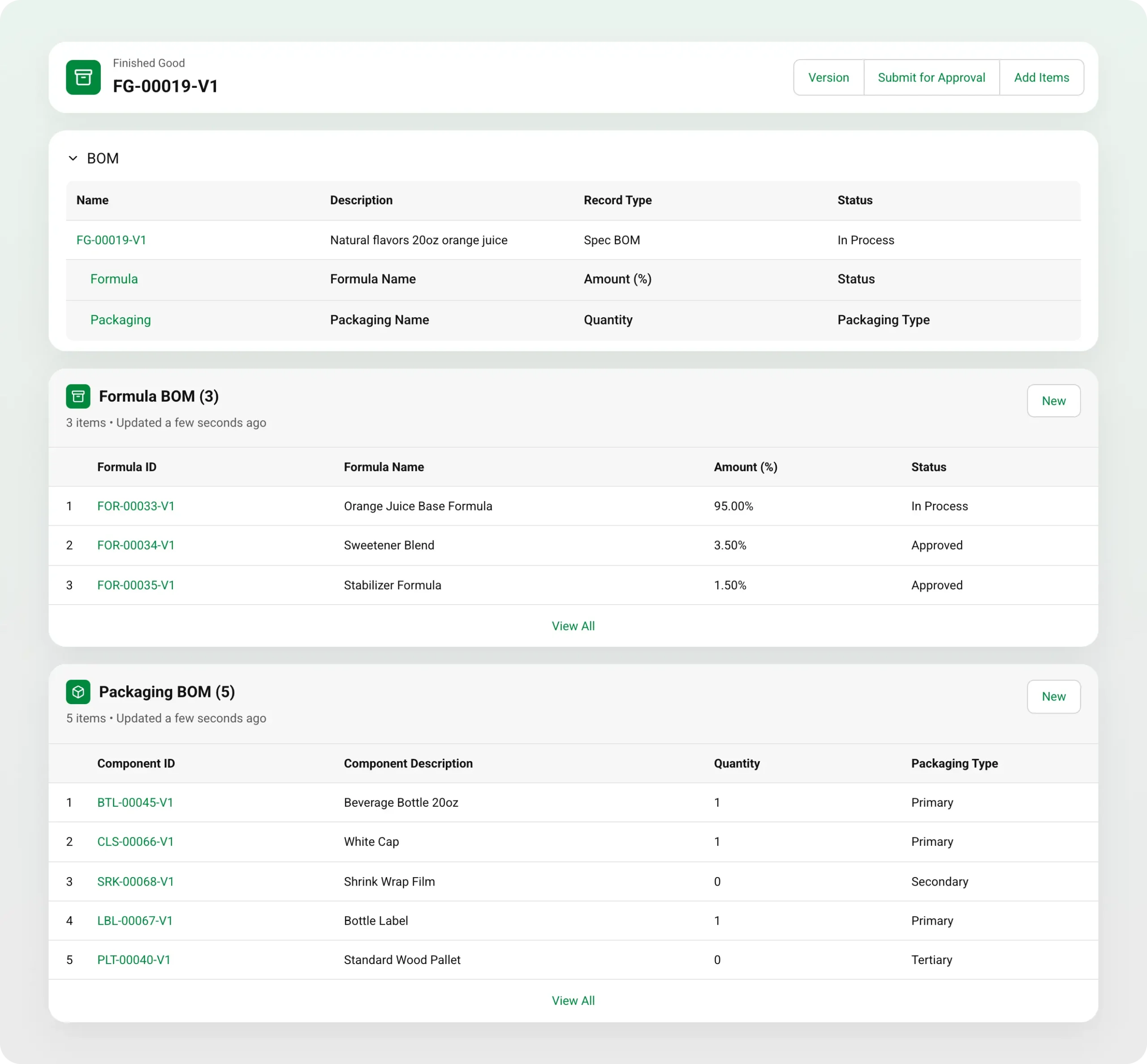This screenshot has height=1064, width=1147.
Task: Click the Finished Good archive icon in header
Action: point(83,77)
